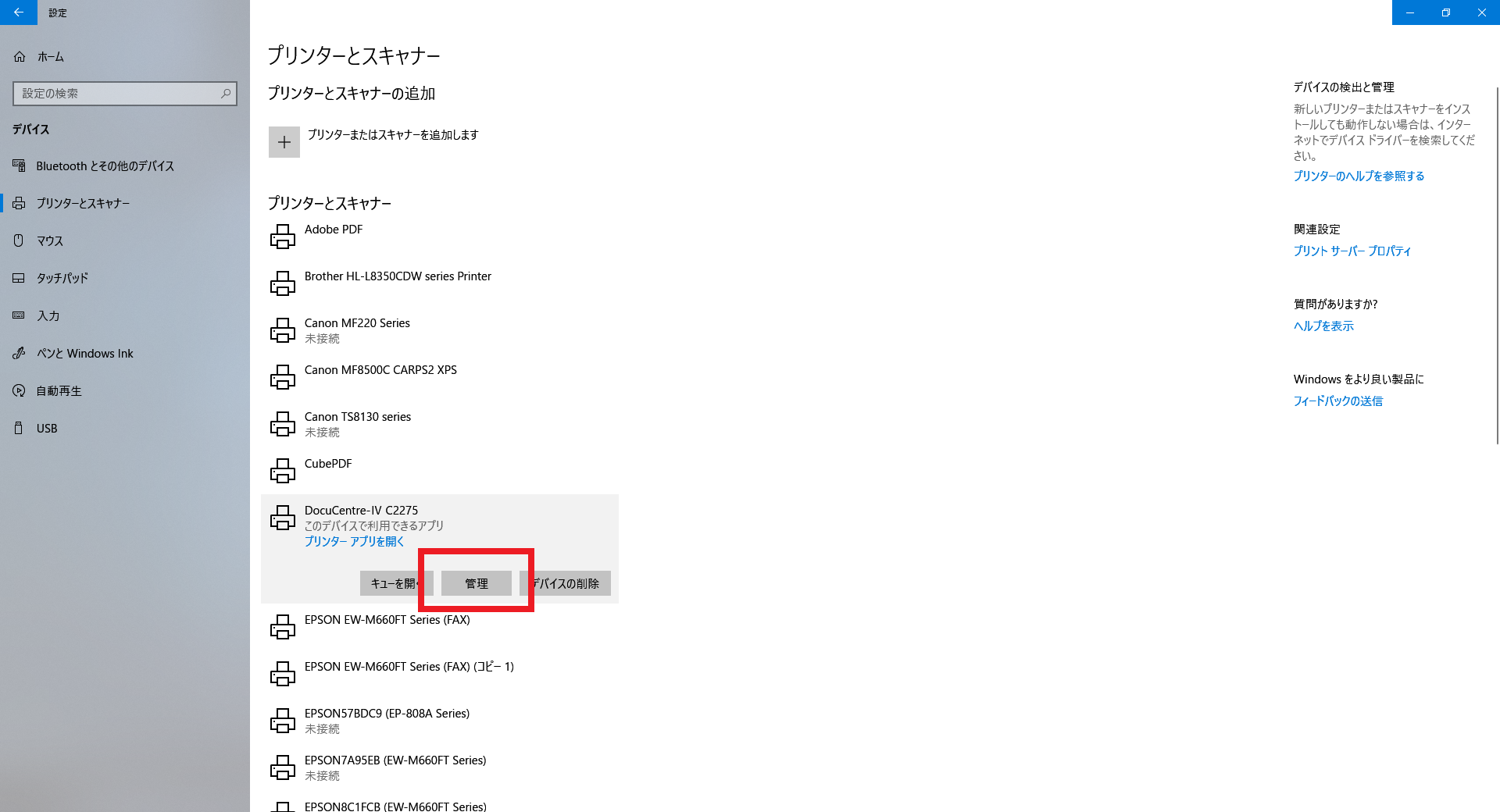Open the プリンター アプリを開く link
The width and height of the screenshot is (1500, 812).
354,541
